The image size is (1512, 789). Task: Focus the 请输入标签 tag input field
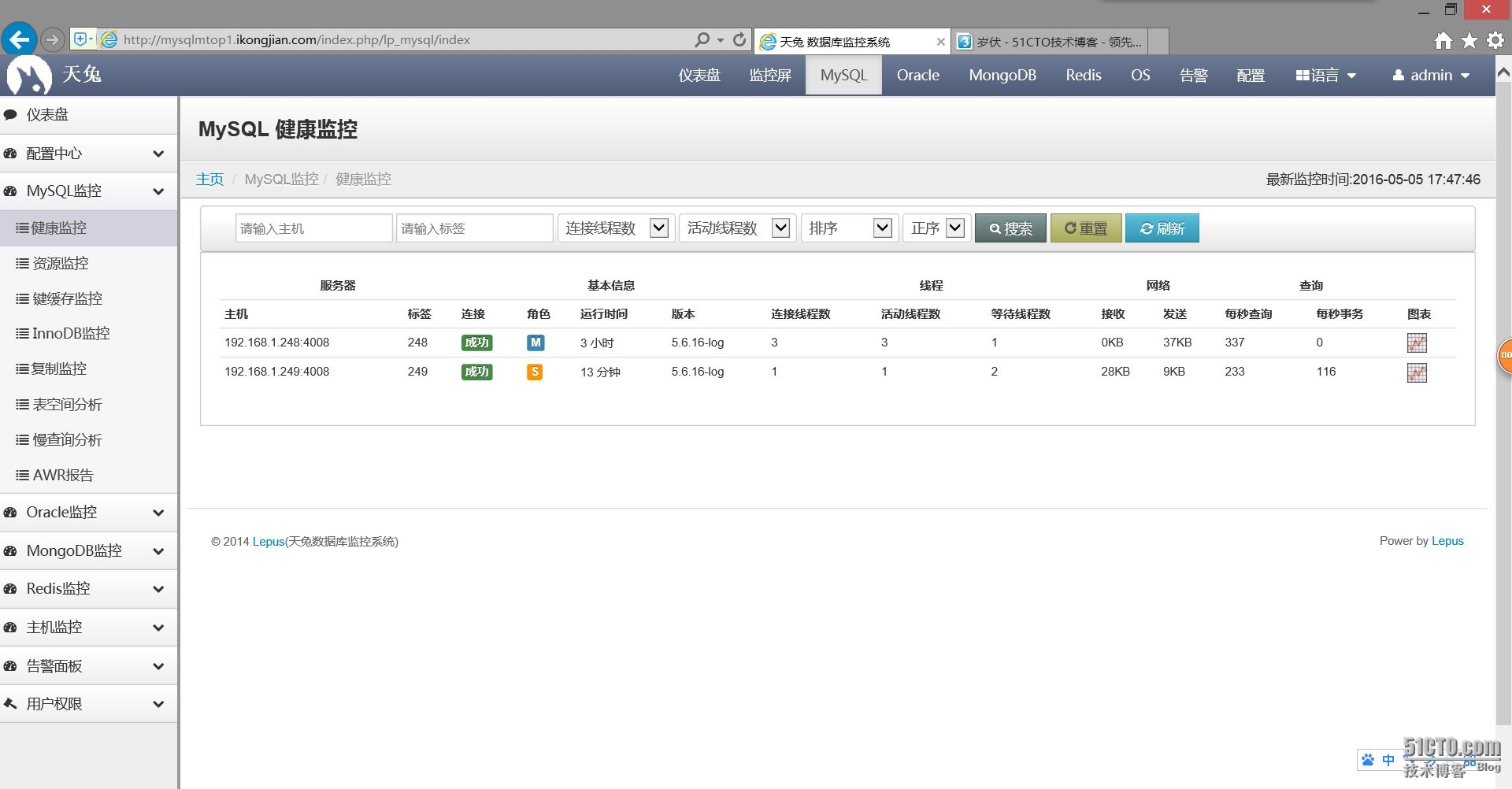[x=474, y=228]
